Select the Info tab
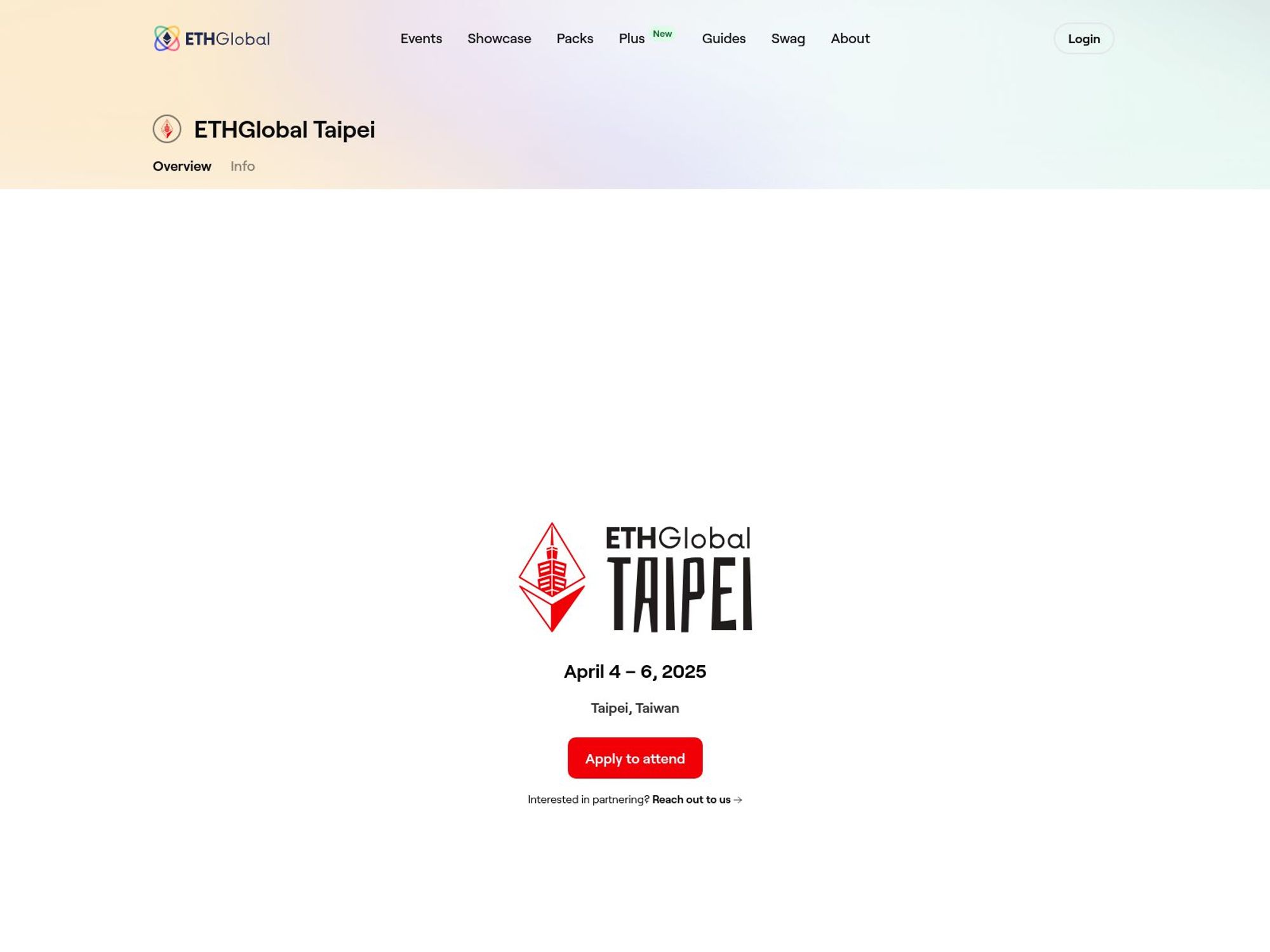The image size is (1270, 952). pyautogui.click(x=243, y=166)
